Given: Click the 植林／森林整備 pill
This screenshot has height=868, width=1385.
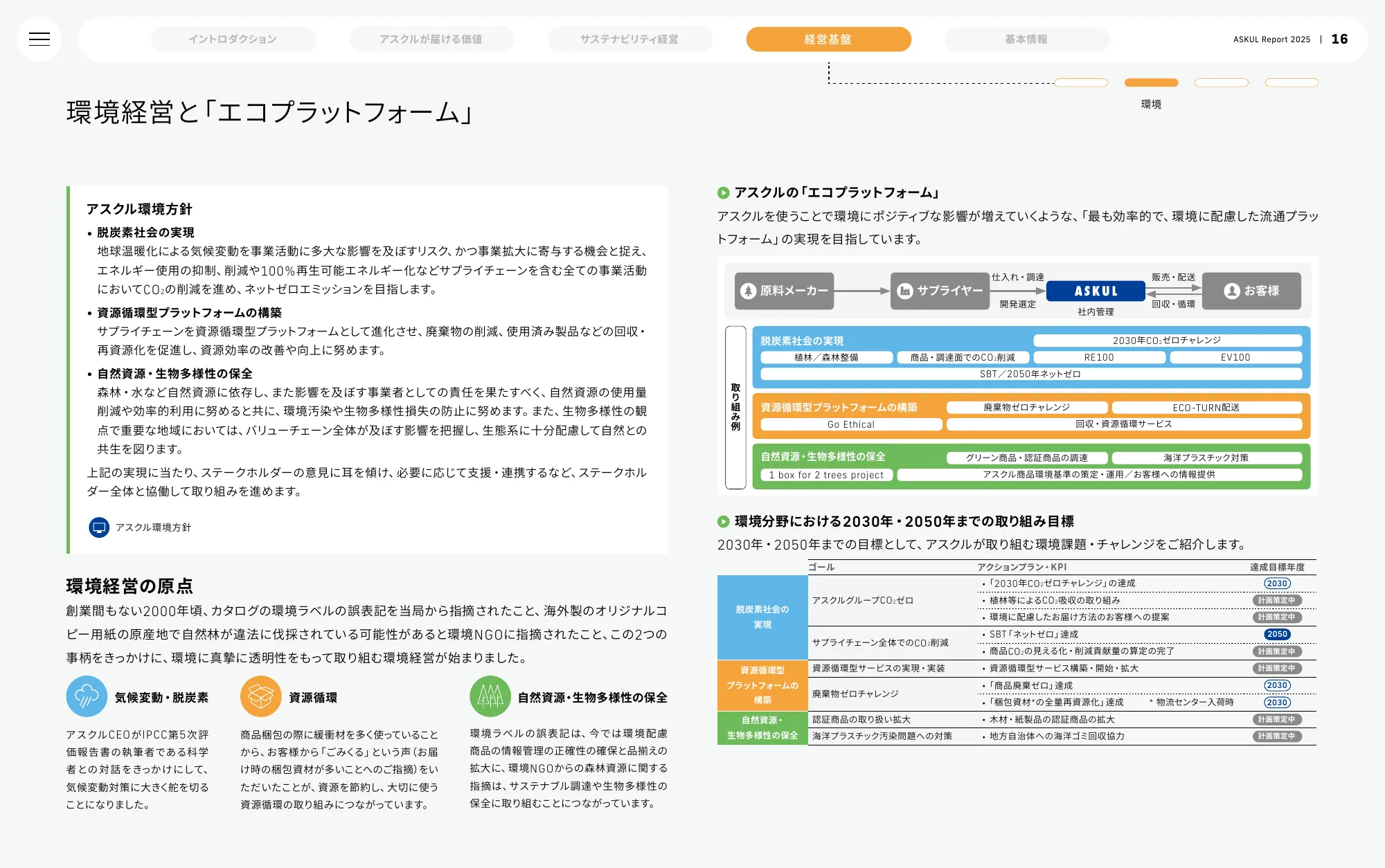Looking at the screenshot, I should [826, 357].
